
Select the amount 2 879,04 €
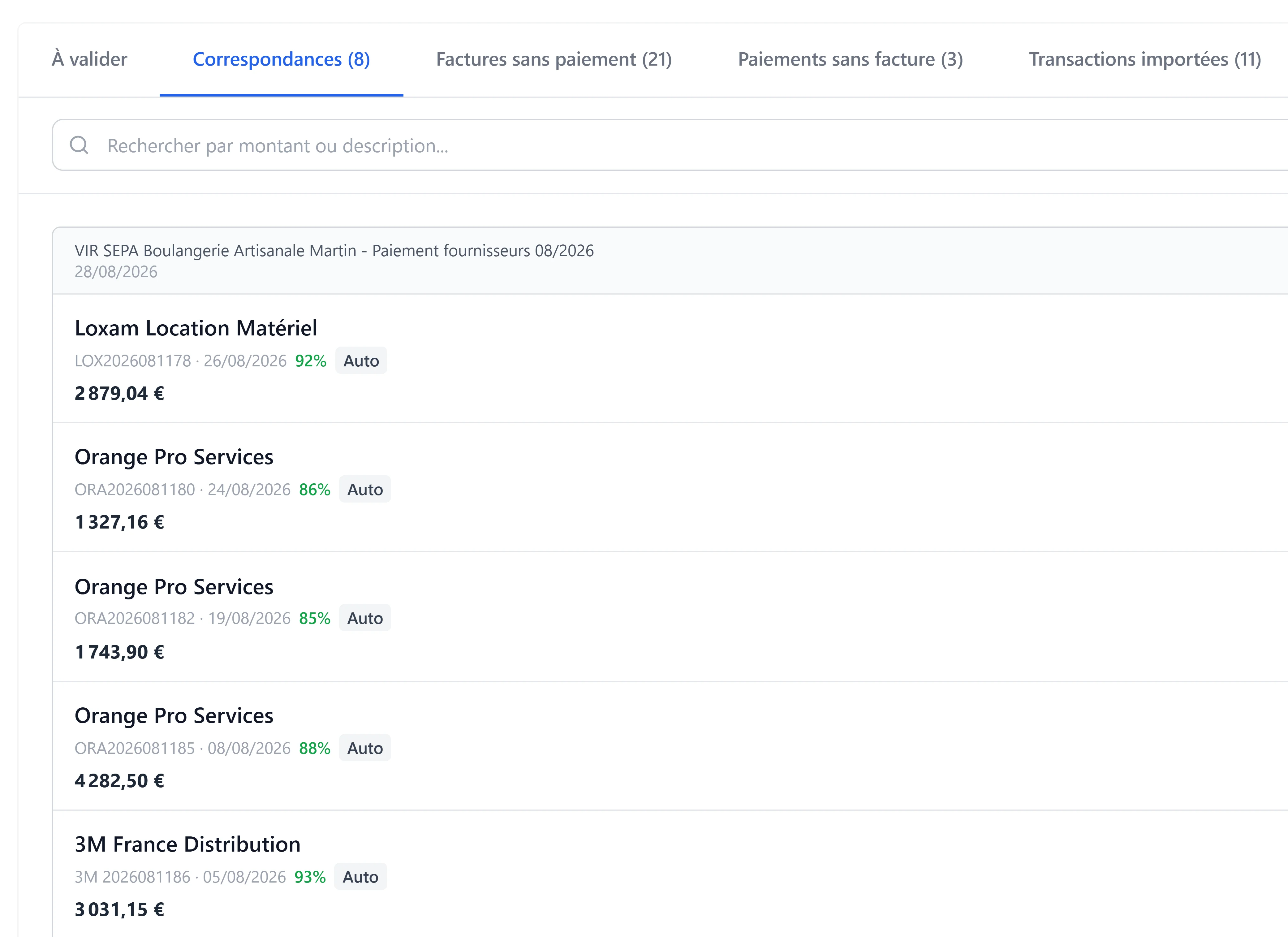119,394
